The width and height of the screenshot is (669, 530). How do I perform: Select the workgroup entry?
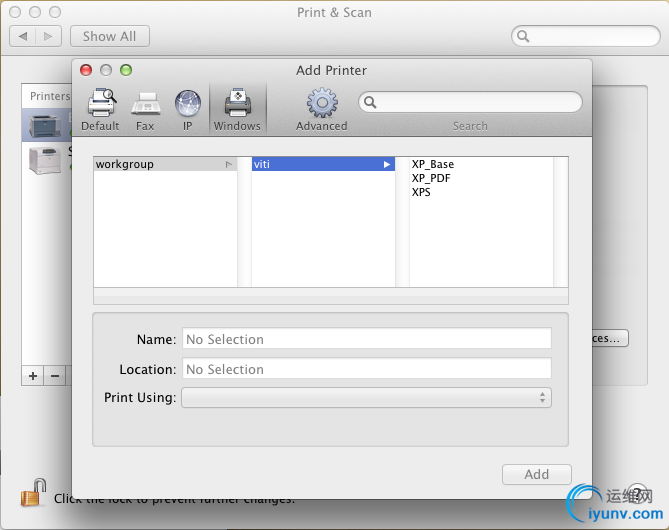click(x=165, y=164)
